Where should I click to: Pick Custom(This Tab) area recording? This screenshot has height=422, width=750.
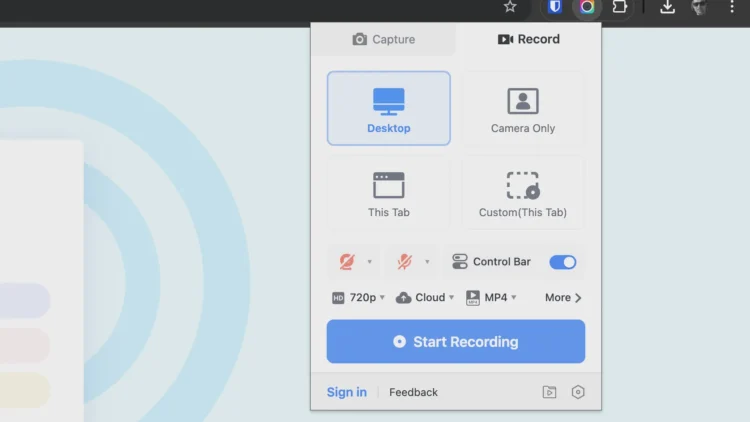click(522, 193)
